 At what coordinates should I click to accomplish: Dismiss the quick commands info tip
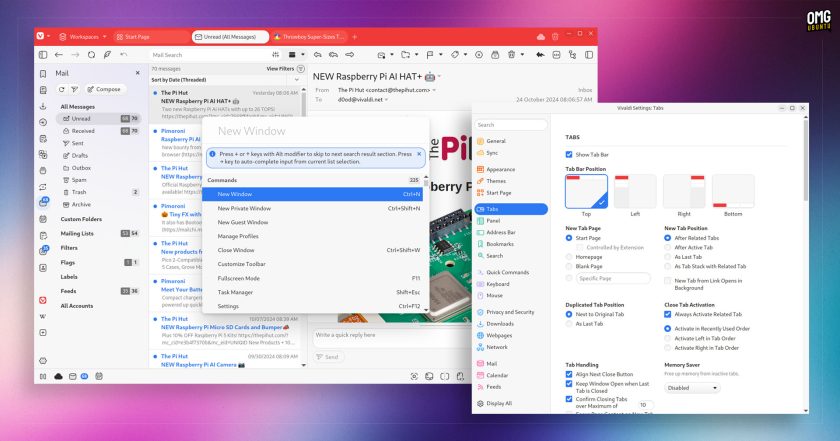pyautogui.click(x=419, y=154)
